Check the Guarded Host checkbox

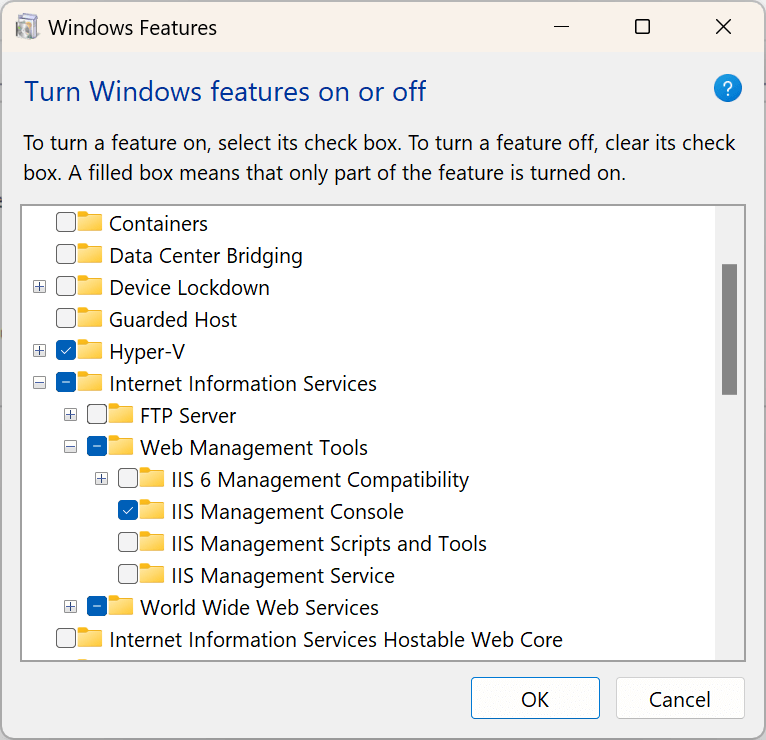click(x=66, y=318)
